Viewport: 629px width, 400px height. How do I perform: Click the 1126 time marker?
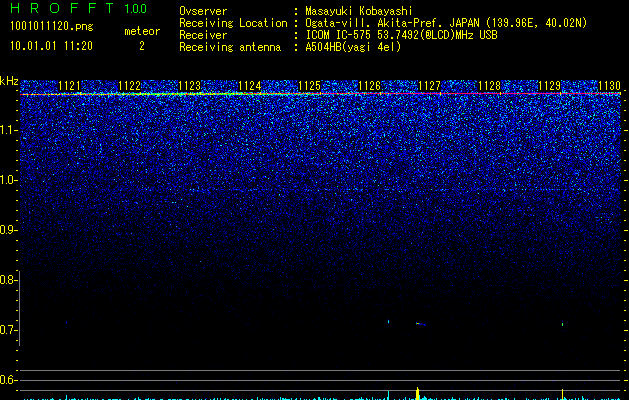click(369, 86)
